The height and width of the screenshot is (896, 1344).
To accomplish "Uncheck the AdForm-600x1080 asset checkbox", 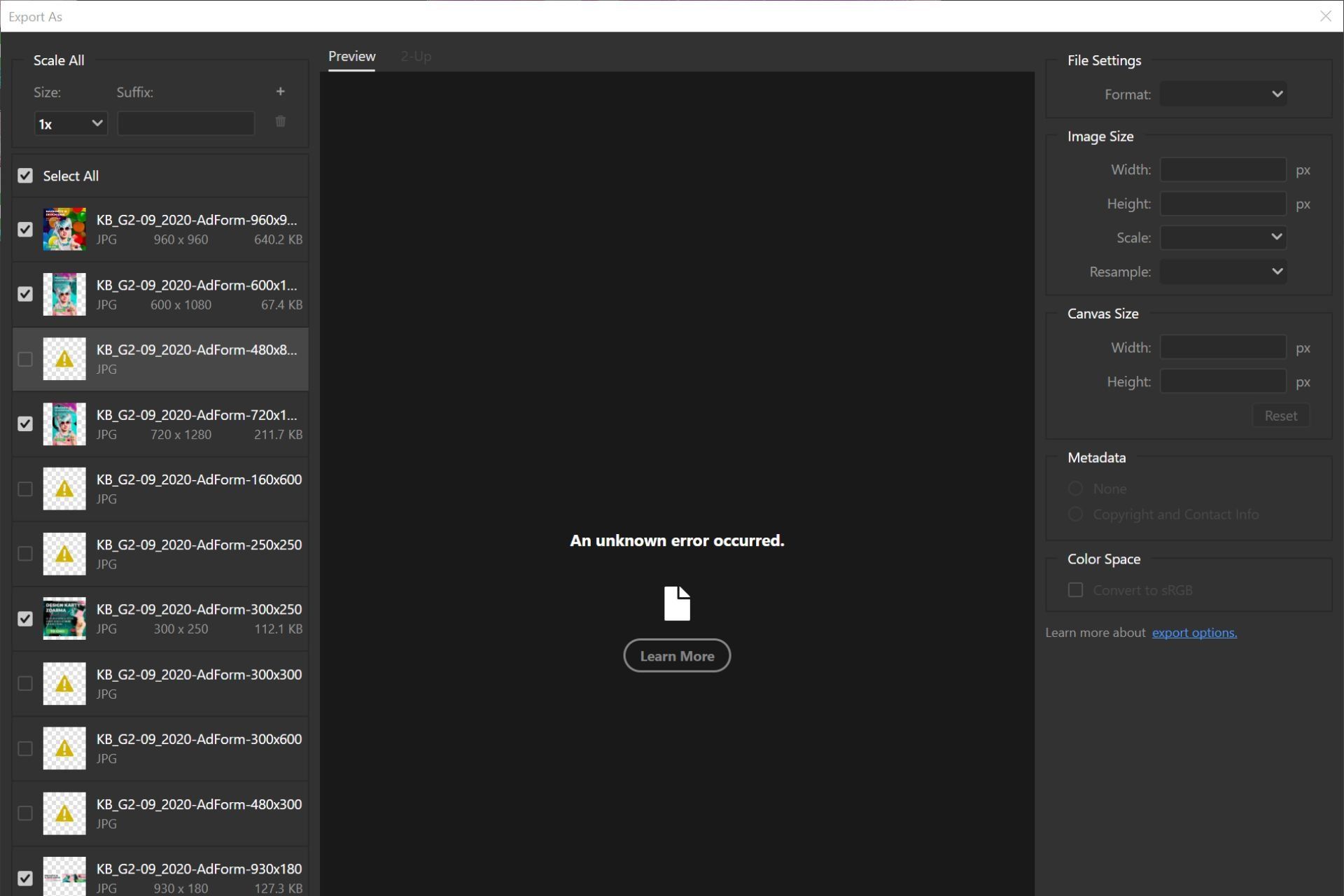I will [x=25, y=294].
